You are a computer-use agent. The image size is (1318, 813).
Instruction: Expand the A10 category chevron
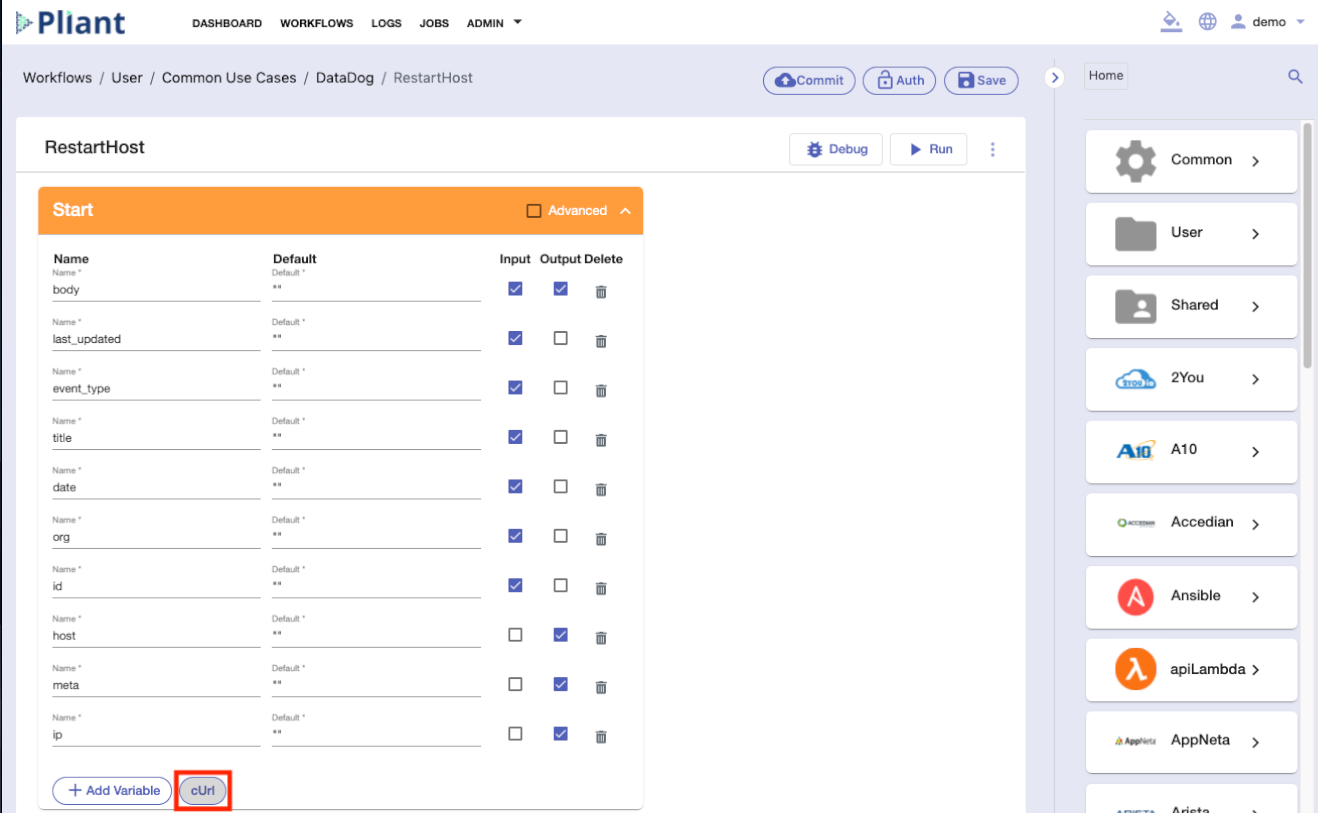[x=1256, y=452]
